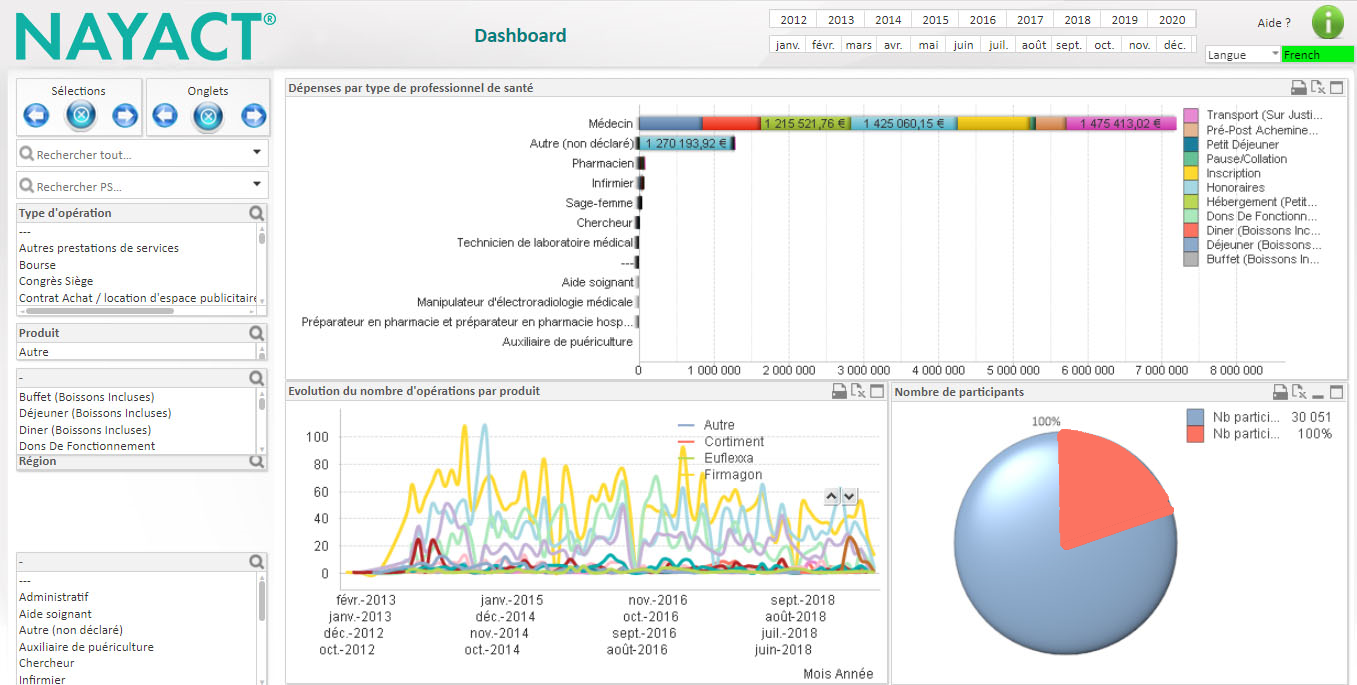Clear selections using Onglets middle icon
The image size is (1357, 685).
(x=208, y=117)
